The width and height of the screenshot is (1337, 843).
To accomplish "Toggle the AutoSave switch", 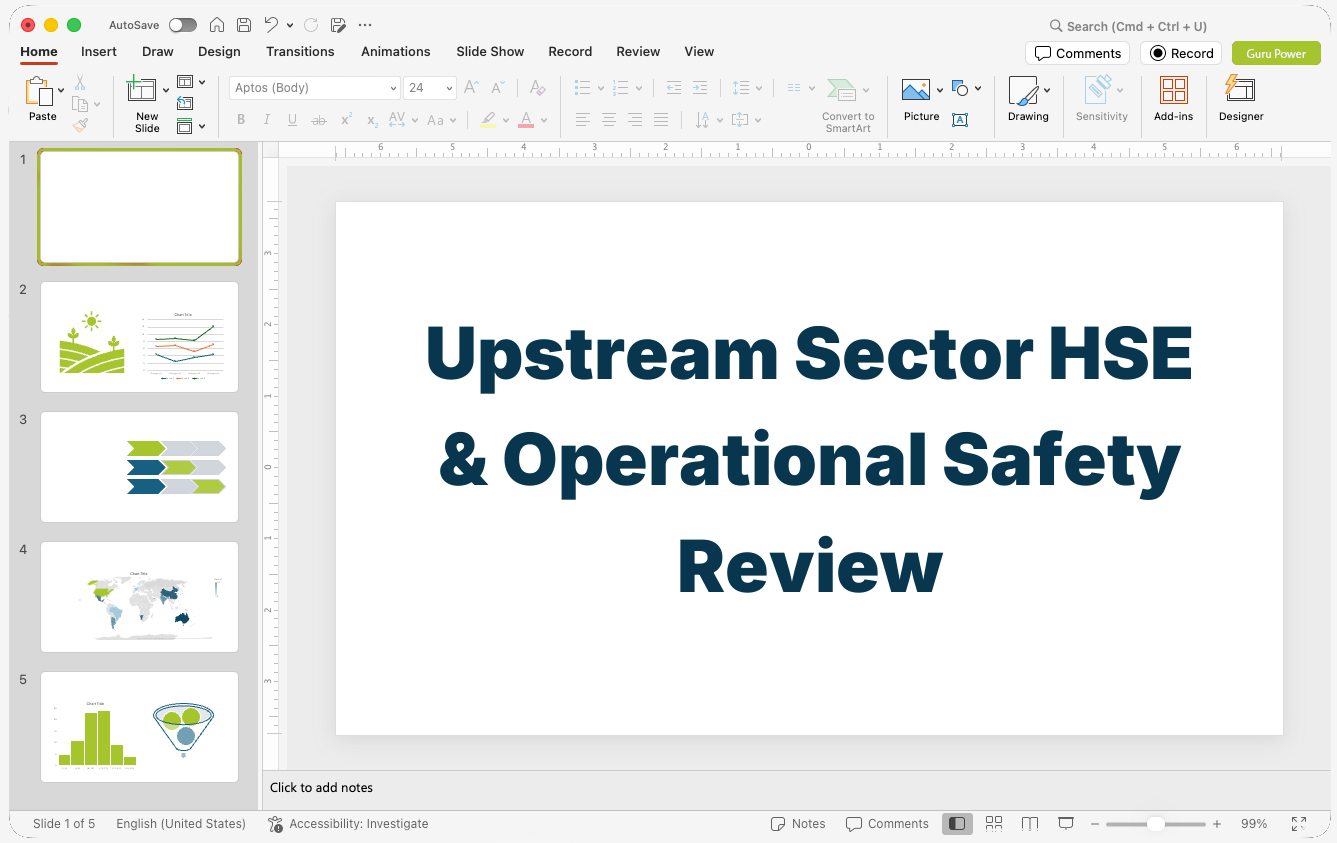I will pos(182,25).
